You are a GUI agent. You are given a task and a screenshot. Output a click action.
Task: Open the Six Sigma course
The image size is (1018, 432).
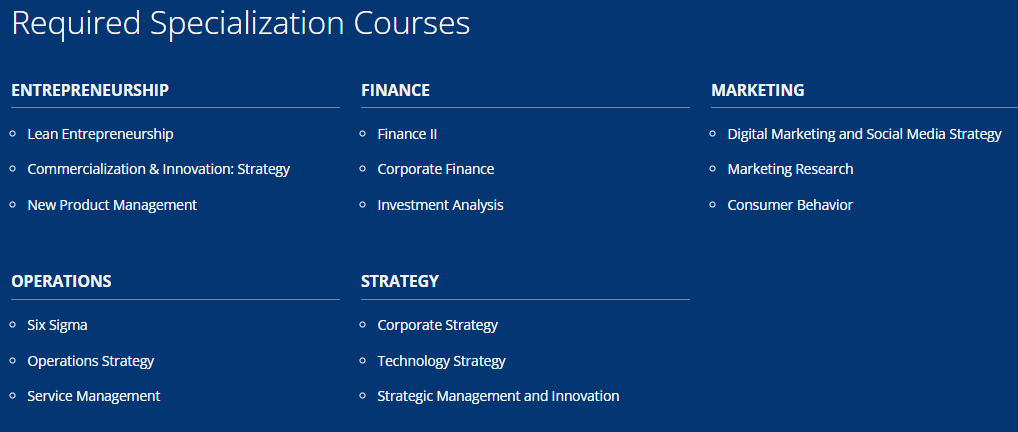[x=57, y=325]
